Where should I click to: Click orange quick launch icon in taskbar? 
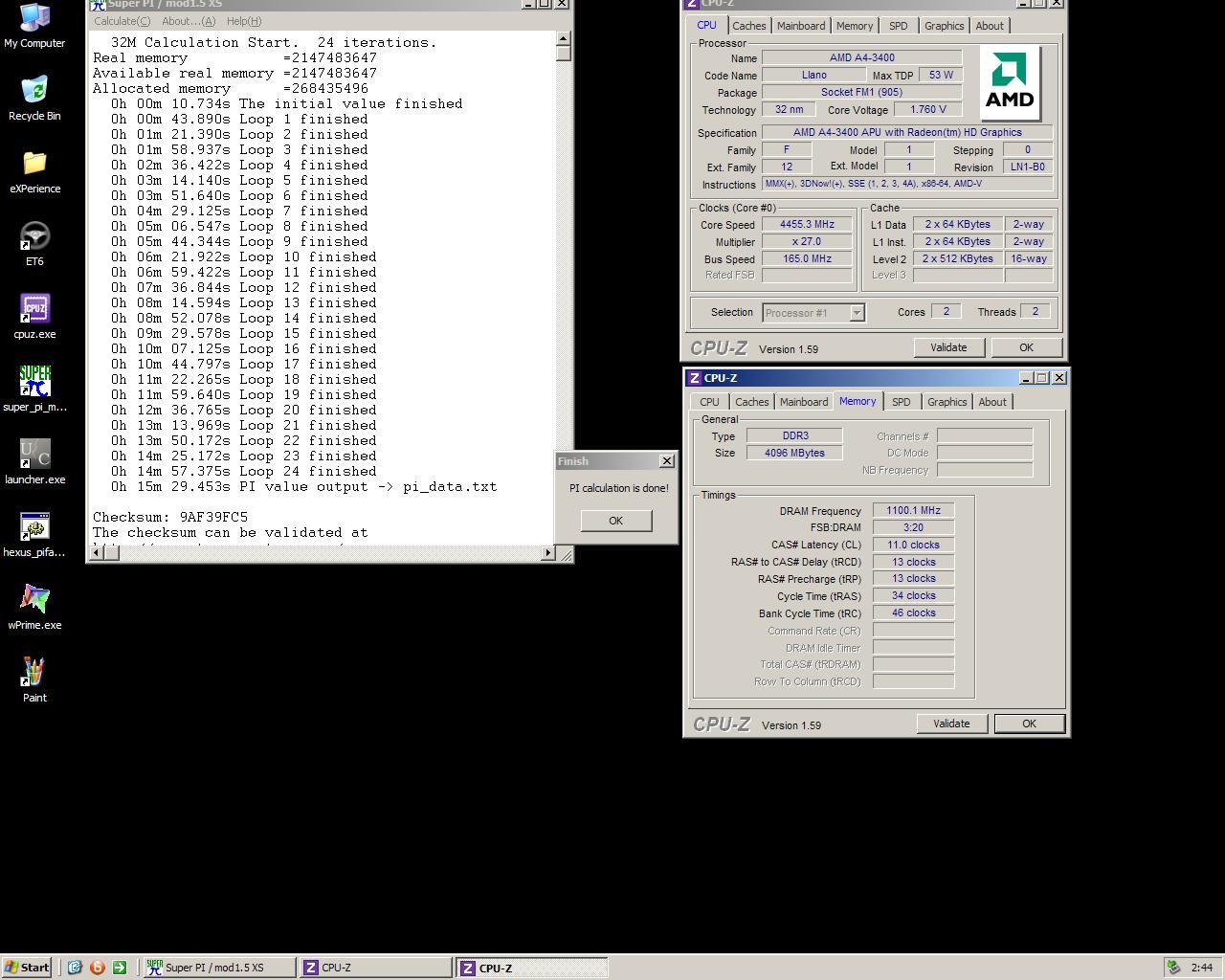click(97, 968)
